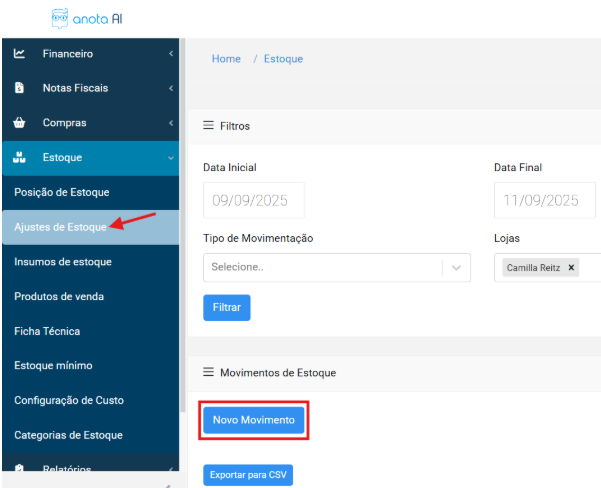The width and height of the screenshot is (601, 488).
Task: Collapse the Estoque menu section
Action: point(170,158)
